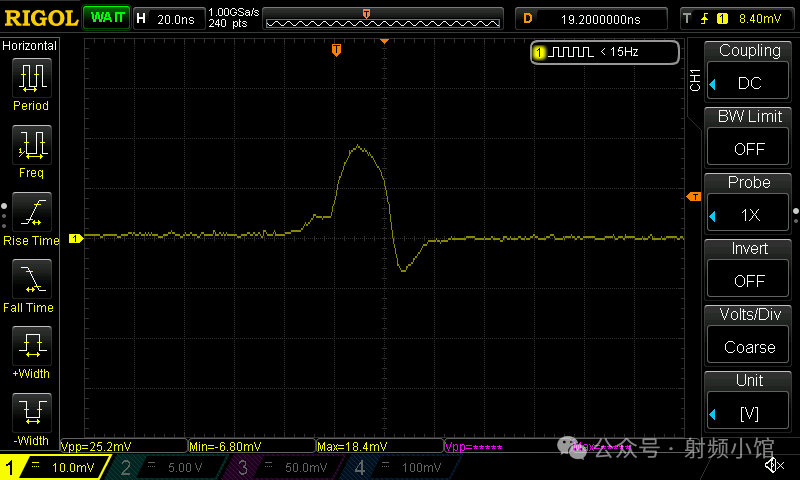This screenshot has width=800, height=480.
Task: Select the -Width measurement icon
Action: coord(31,414)
